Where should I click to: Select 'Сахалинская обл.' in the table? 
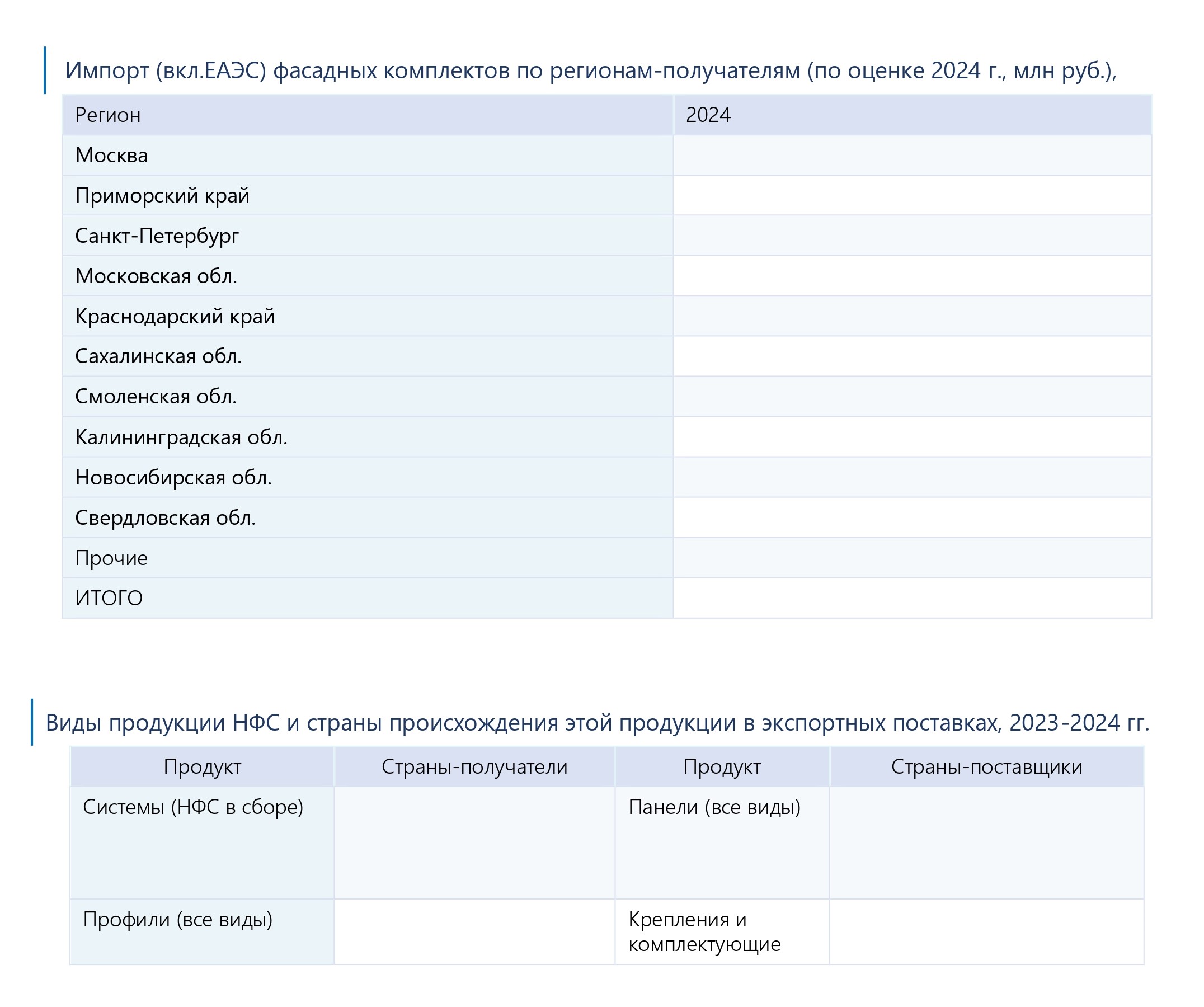pos(158,356)
